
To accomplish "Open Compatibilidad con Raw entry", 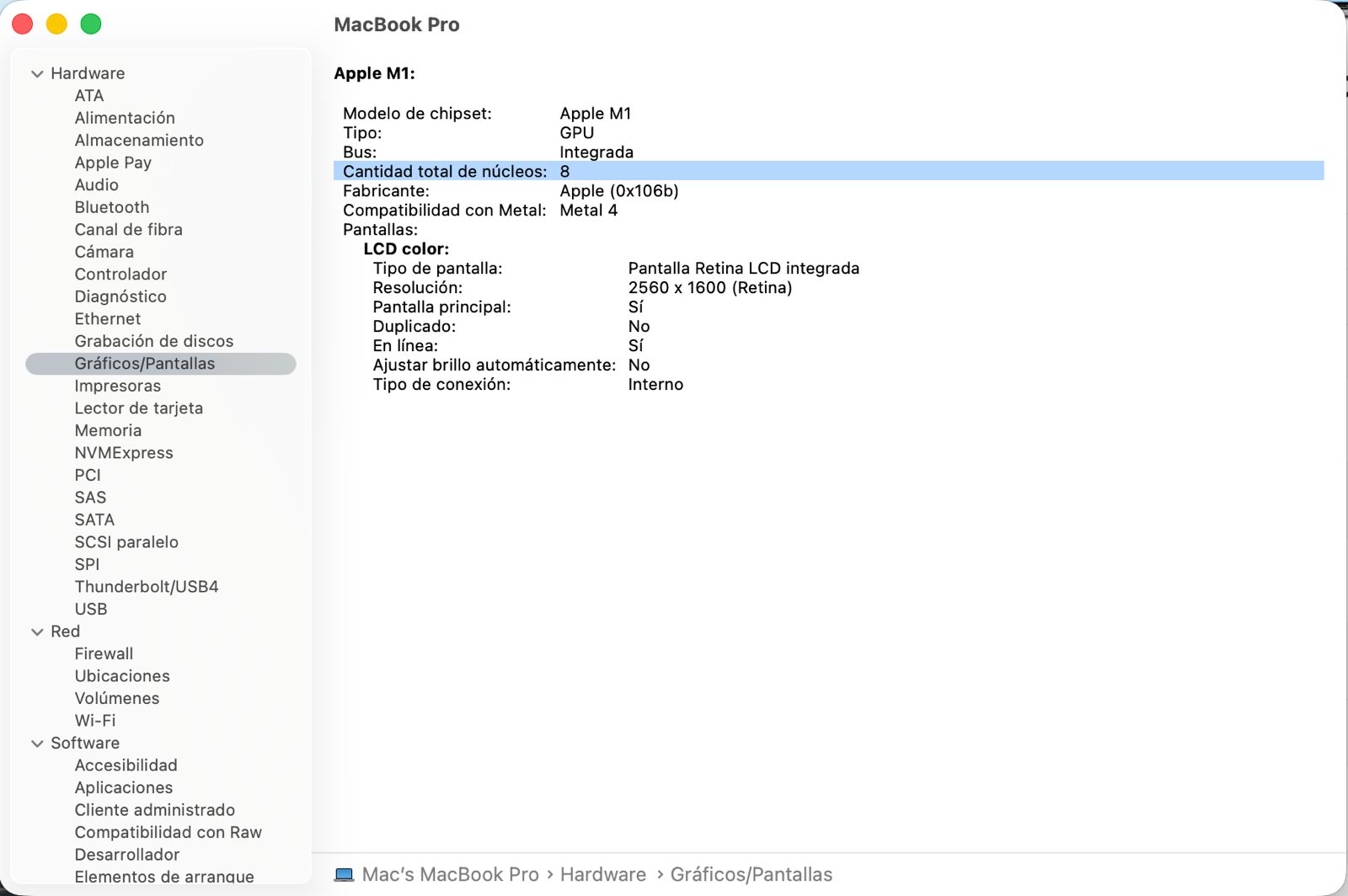I will pos(168,832).
